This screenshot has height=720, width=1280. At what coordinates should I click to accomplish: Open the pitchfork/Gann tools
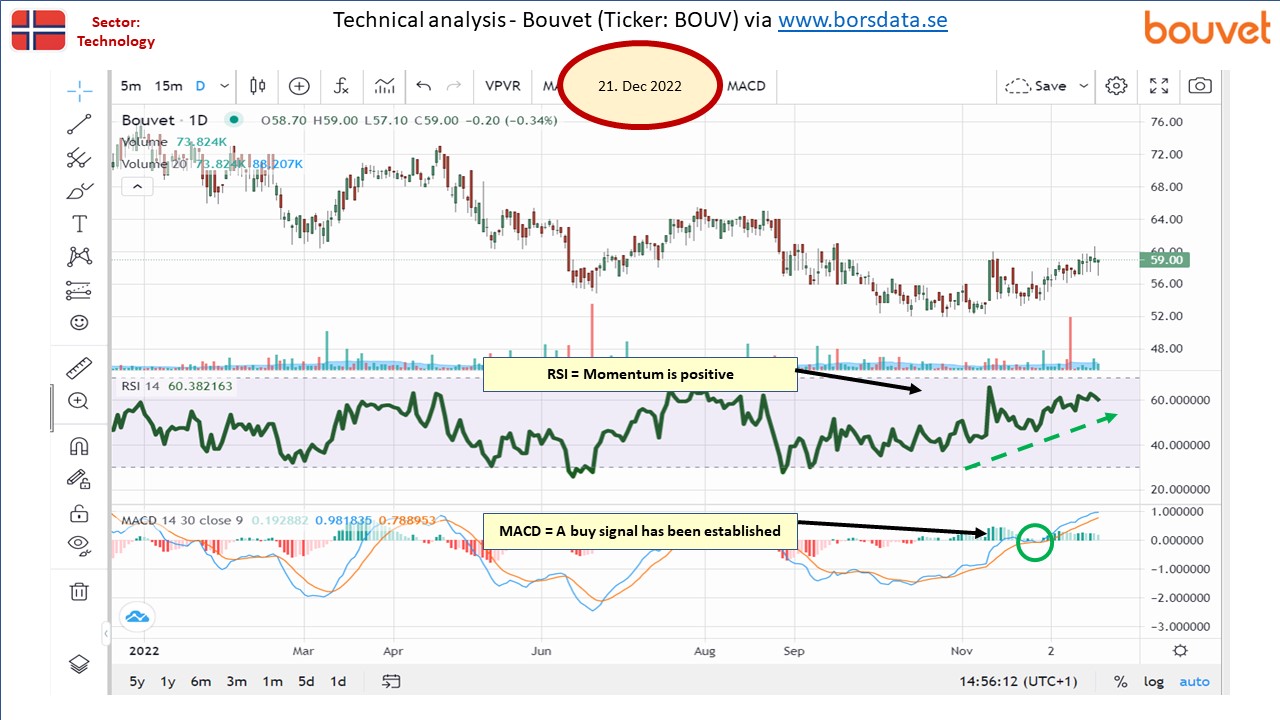(79, 157)
